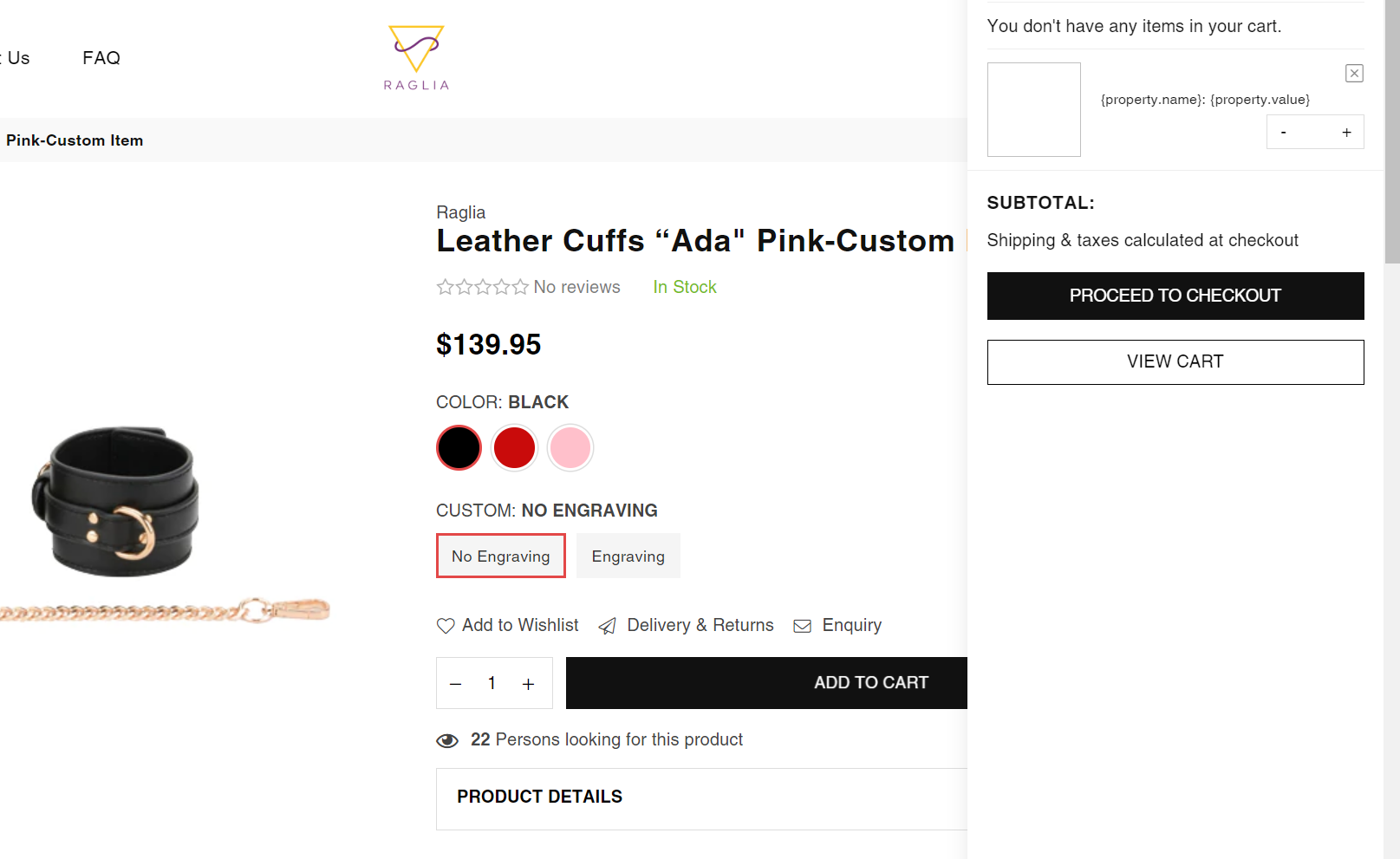Increase product quantity with plus
This screenshot has height=859, width=1400.
click(528, 684)
